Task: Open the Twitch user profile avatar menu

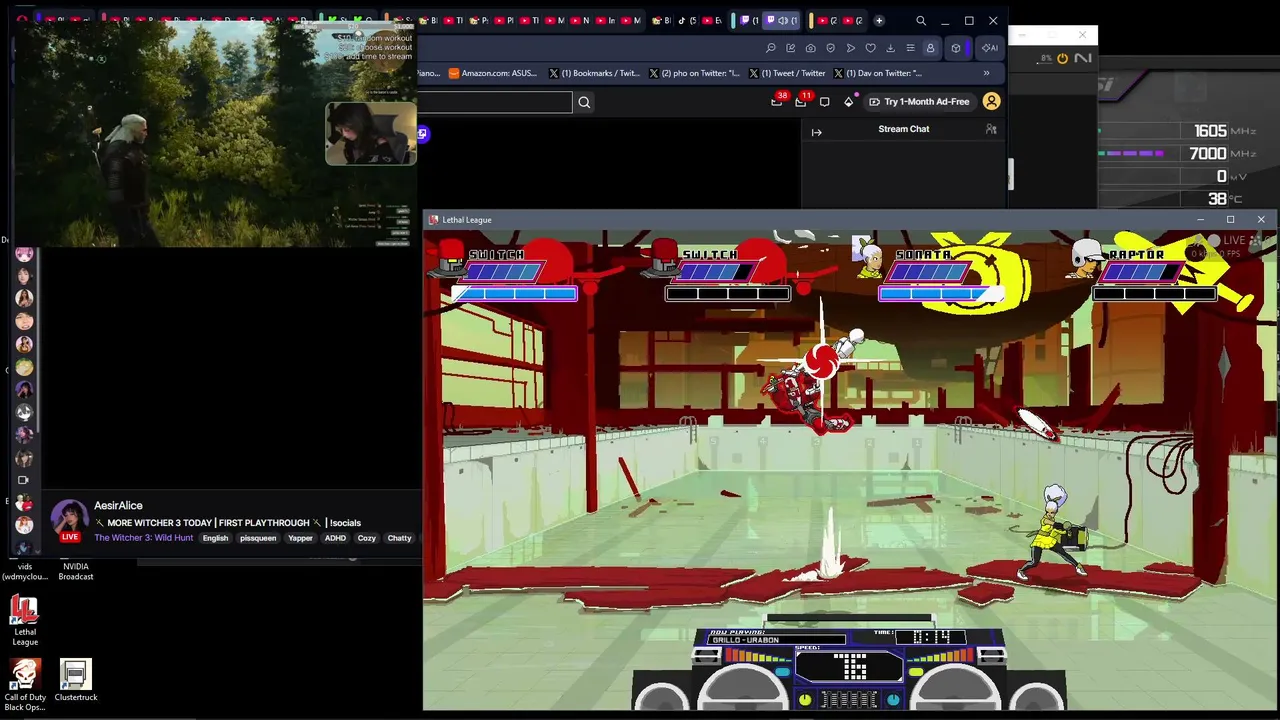Action: click(991, 101)
